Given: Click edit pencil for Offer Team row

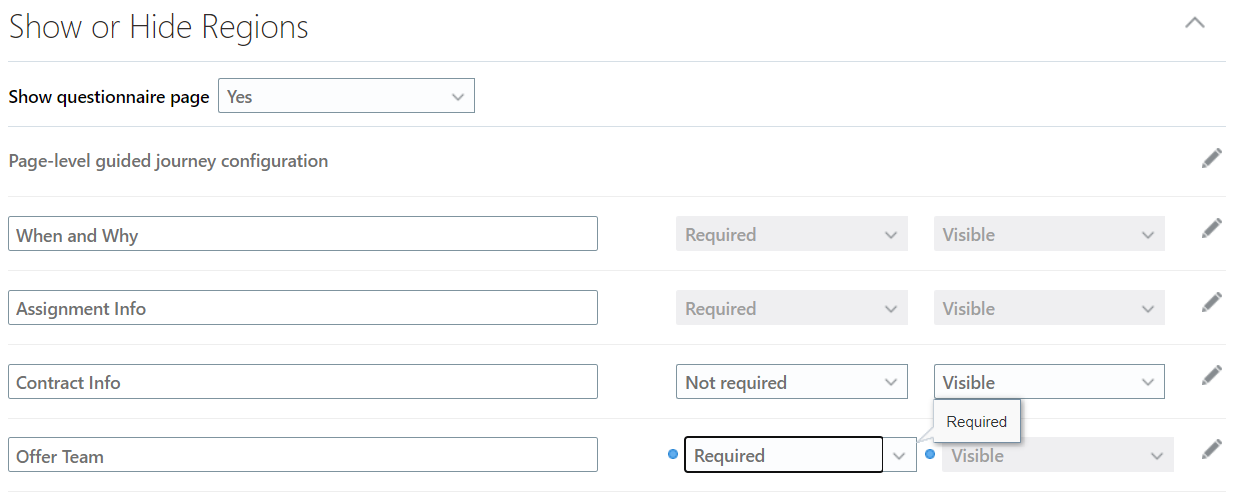Looking at the screenshot, I should point(1211,449).
